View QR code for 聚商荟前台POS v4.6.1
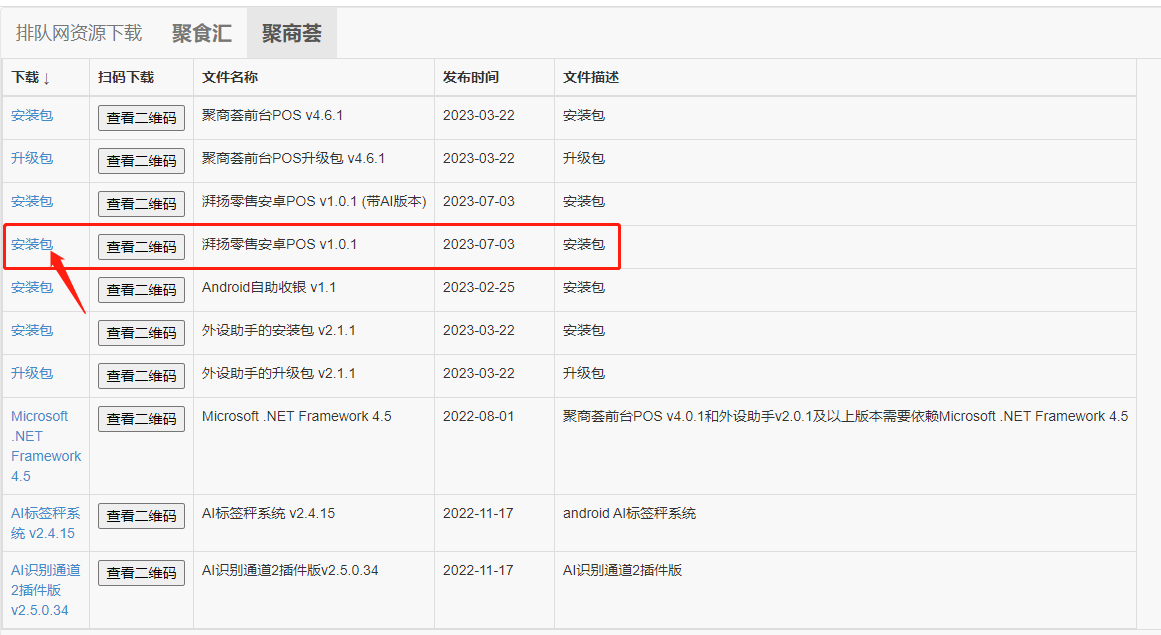The image size is (1161, 635). pos(141,118)
